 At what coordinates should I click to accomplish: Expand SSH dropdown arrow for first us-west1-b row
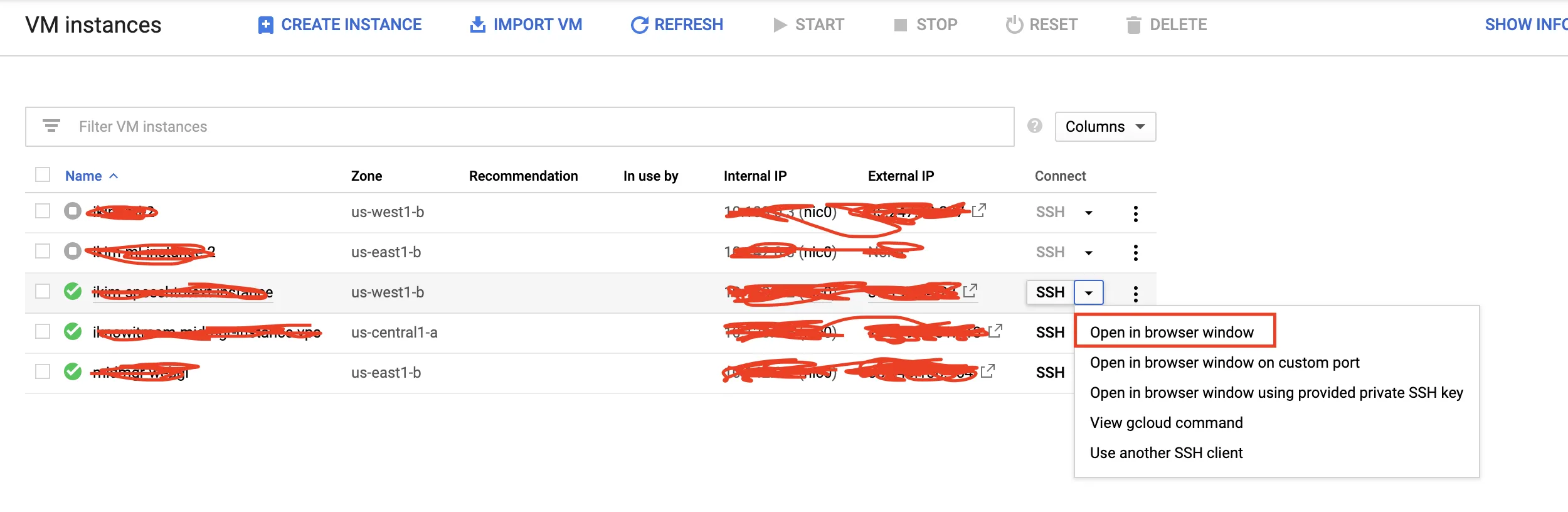coord(1089,213)
